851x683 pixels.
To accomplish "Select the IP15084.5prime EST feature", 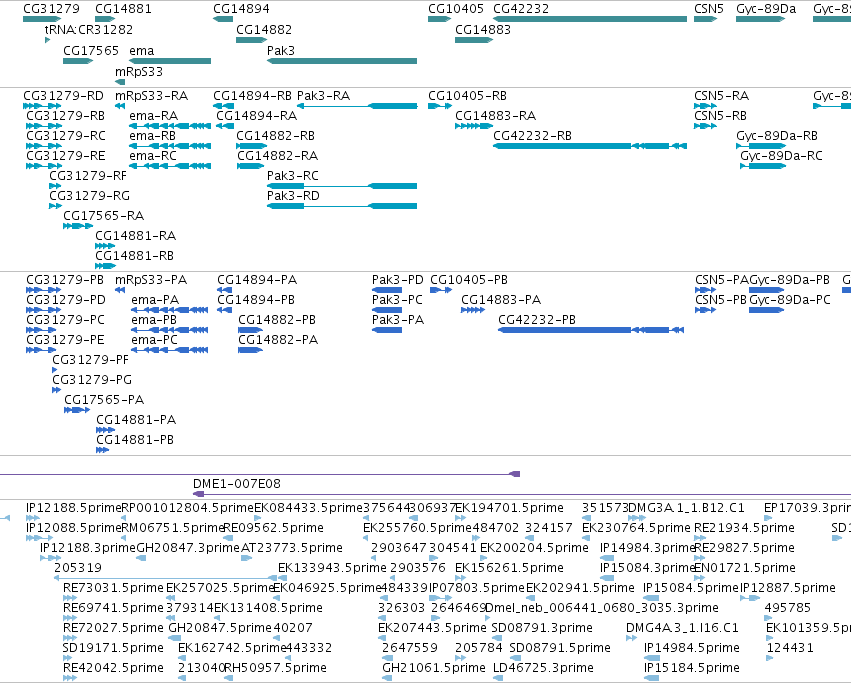I will tap(651, 598).
